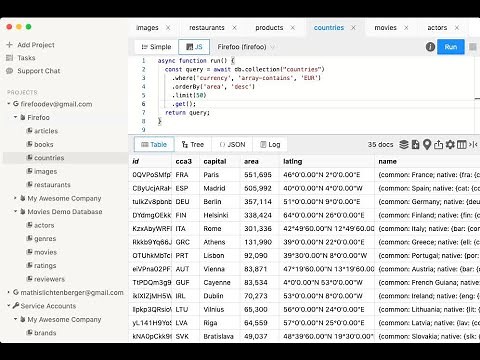Collapse My Awesome Company under Service Accounts
The width and height of the screenshot is (480, 360).
15,319
